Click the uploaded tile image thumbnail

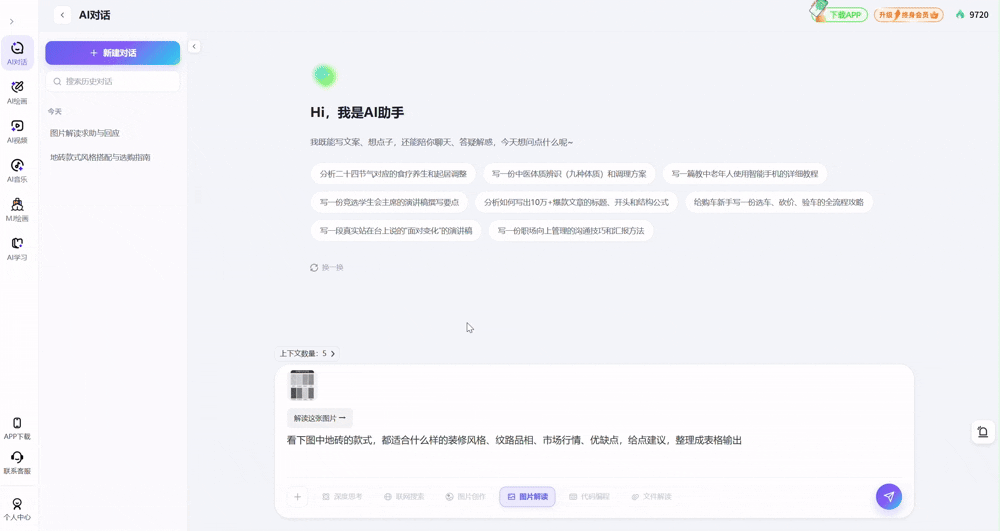(x=302, y=385)
